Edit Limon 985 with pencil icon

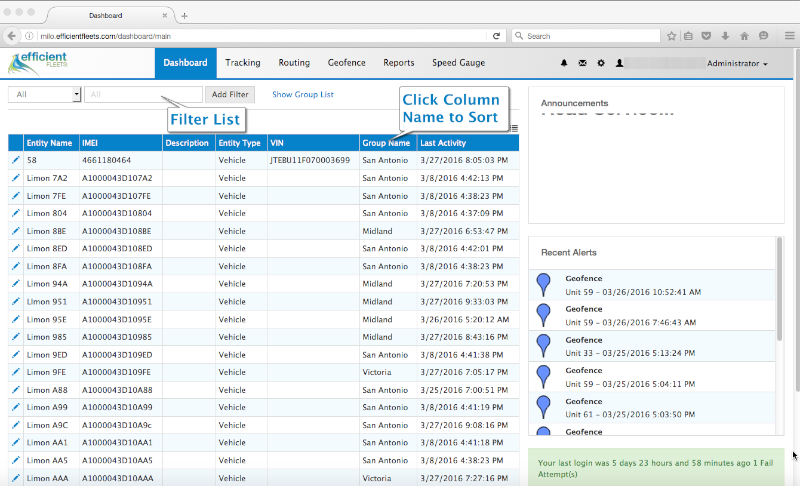pos(16,336)
